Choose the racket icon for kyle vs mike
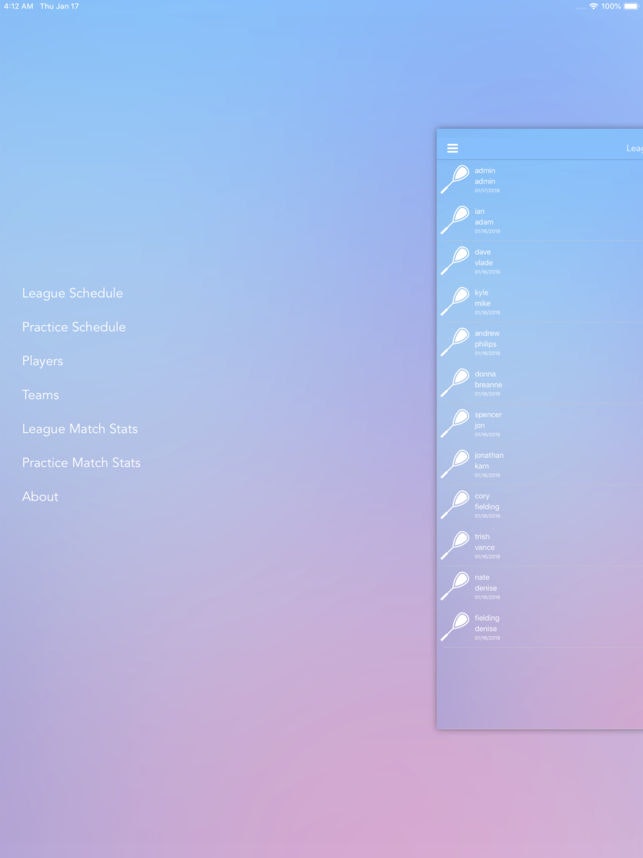 [455, 301]
